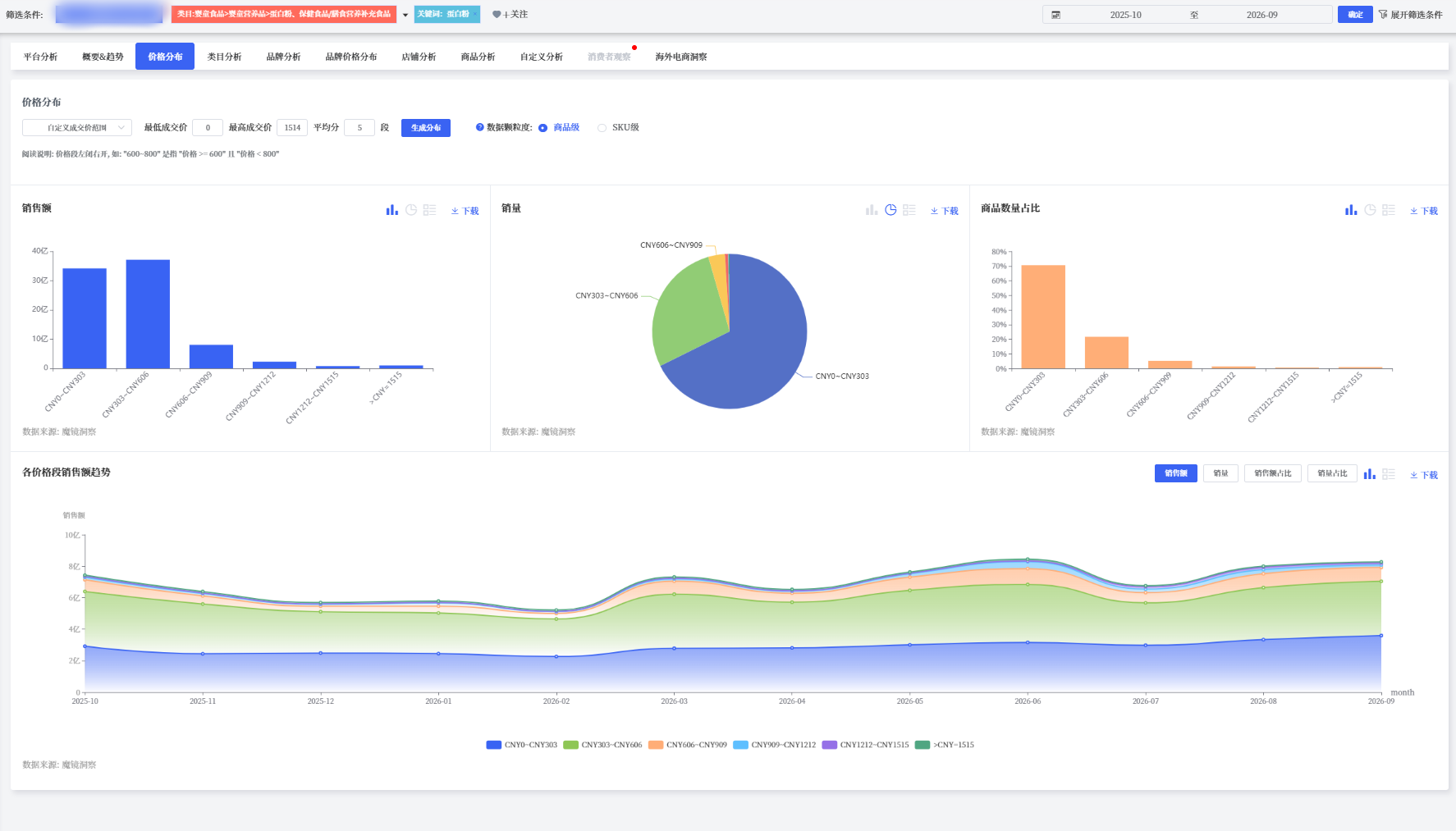
Task: Select the 销售额占比 trend button
Action: (1273, 473)
